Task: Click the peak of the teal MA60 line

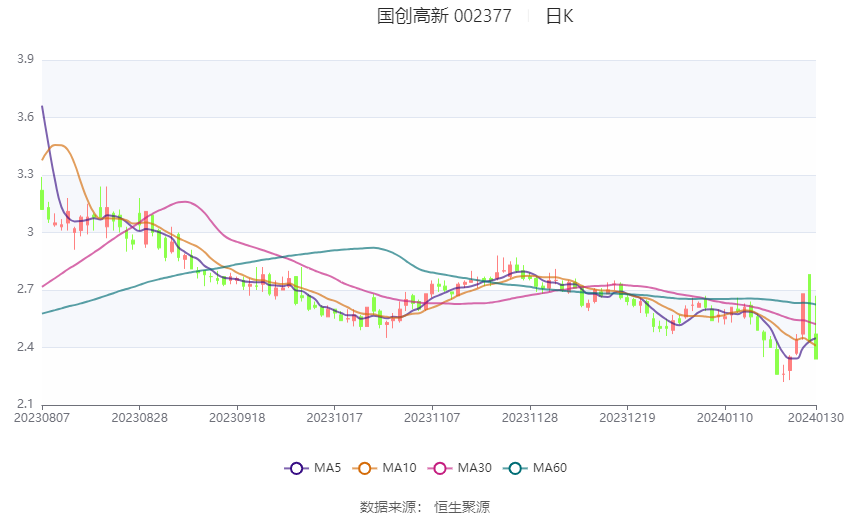Action: point(373,248)
